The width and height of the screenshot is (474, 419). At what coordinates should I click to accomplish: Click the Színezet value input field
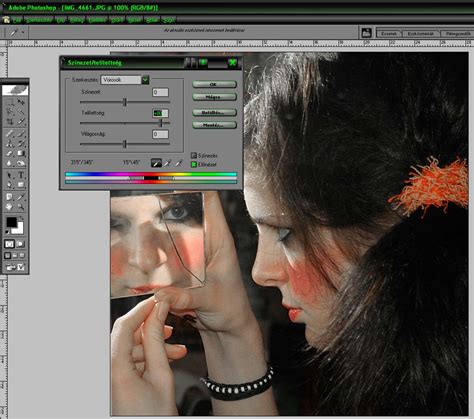160,92
